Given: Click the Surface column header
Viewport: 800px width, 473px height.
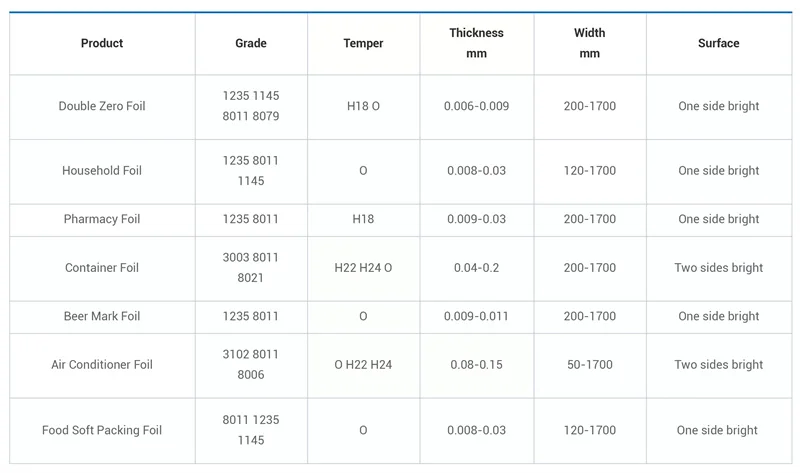Looking at the screenshot, I should point(718,43).
